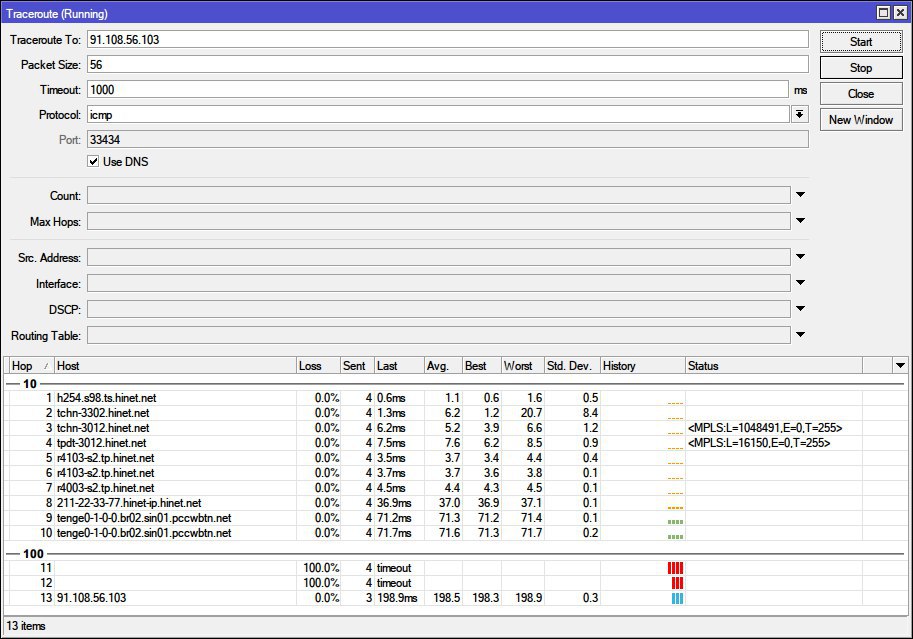
Task: Expand the DSCP field arrow
Action: tap(800, 310)
